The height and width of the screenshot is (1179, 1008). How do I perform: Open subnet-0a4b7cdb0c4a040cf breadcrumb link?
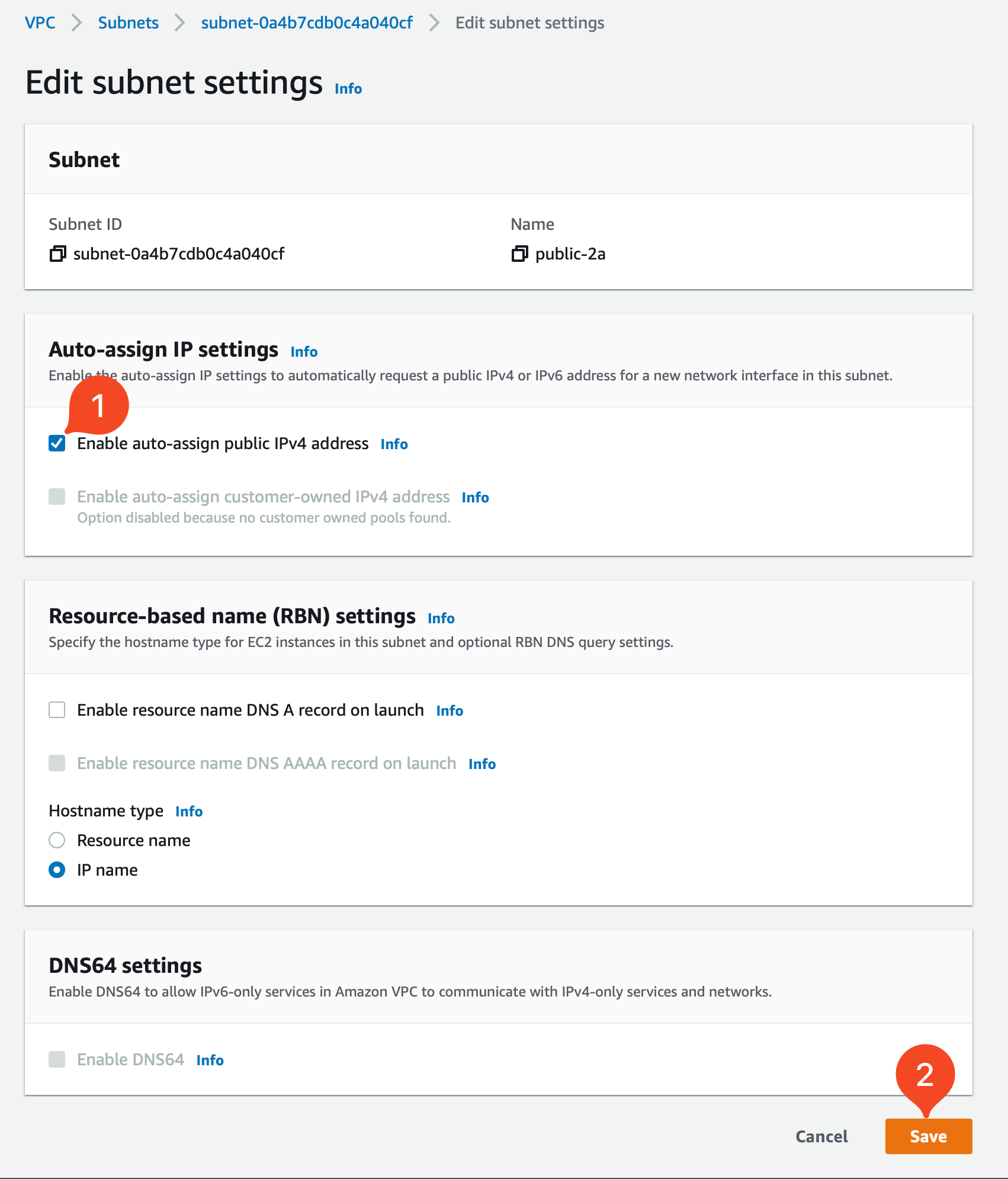click(307, 23)
